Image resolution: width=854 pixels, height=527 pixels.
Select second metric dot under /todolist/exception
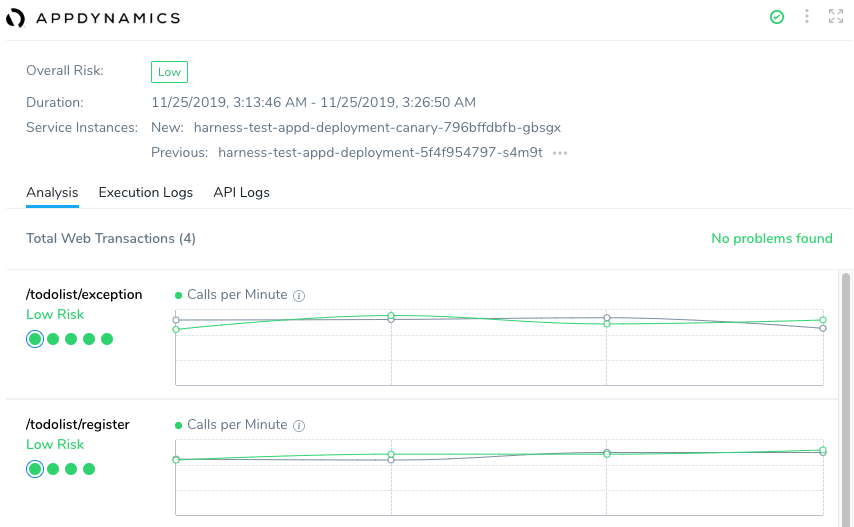pos(53,339)
